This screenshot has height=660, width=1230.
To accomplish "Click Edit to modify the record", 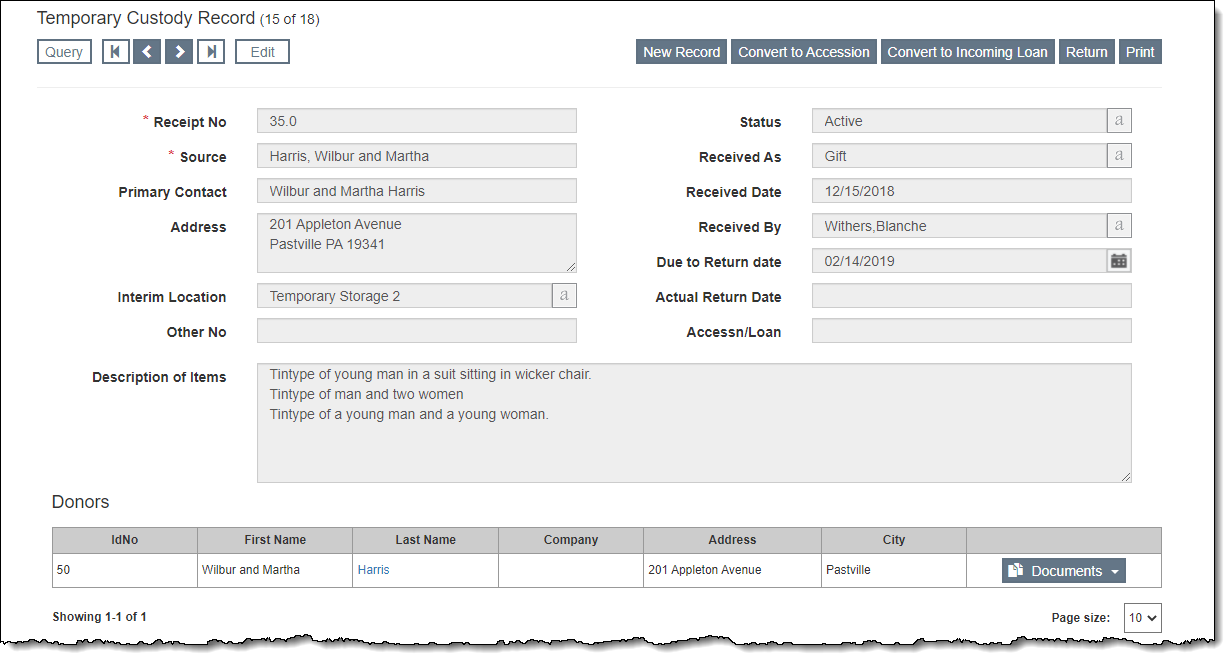I will coord(262,52).
